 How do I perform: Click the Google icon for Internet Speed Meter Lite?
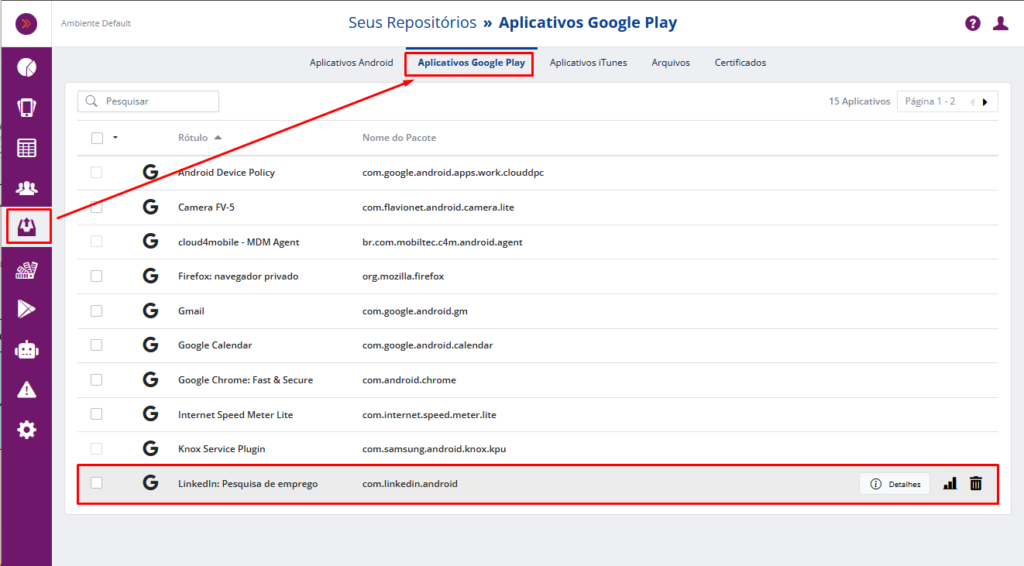[150, 414]
